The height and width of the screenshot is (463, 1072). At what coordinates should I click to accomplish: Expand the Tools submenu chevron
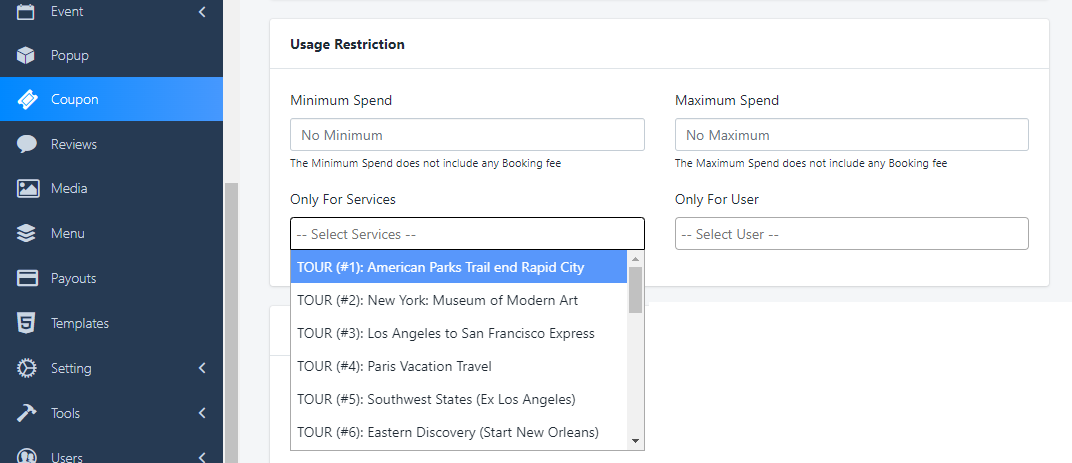202,413
